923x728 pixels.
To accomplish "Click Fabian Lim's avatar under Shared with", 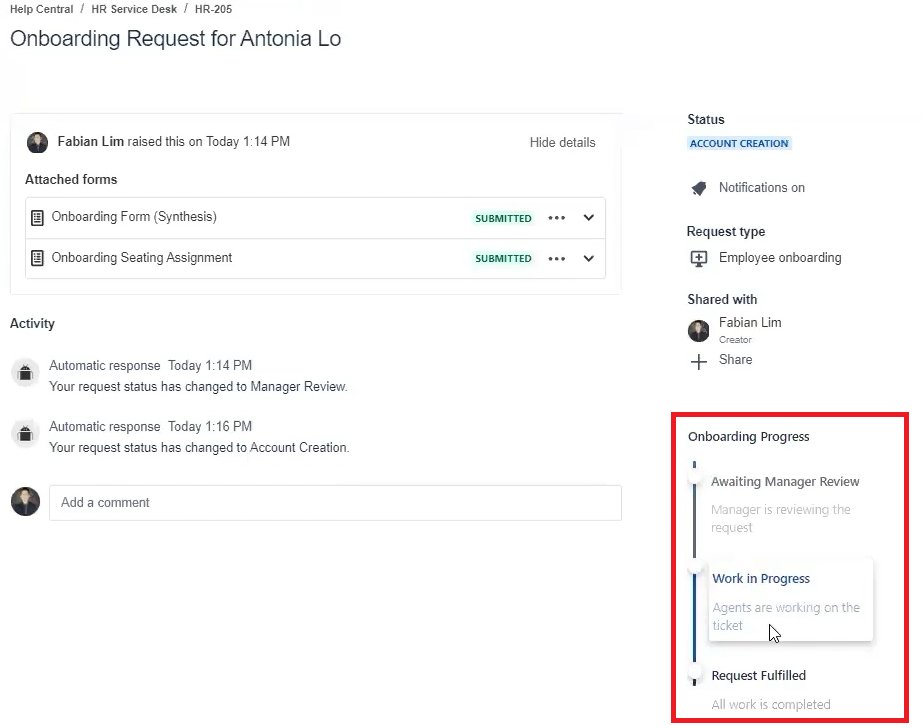I will coord(699,331).
